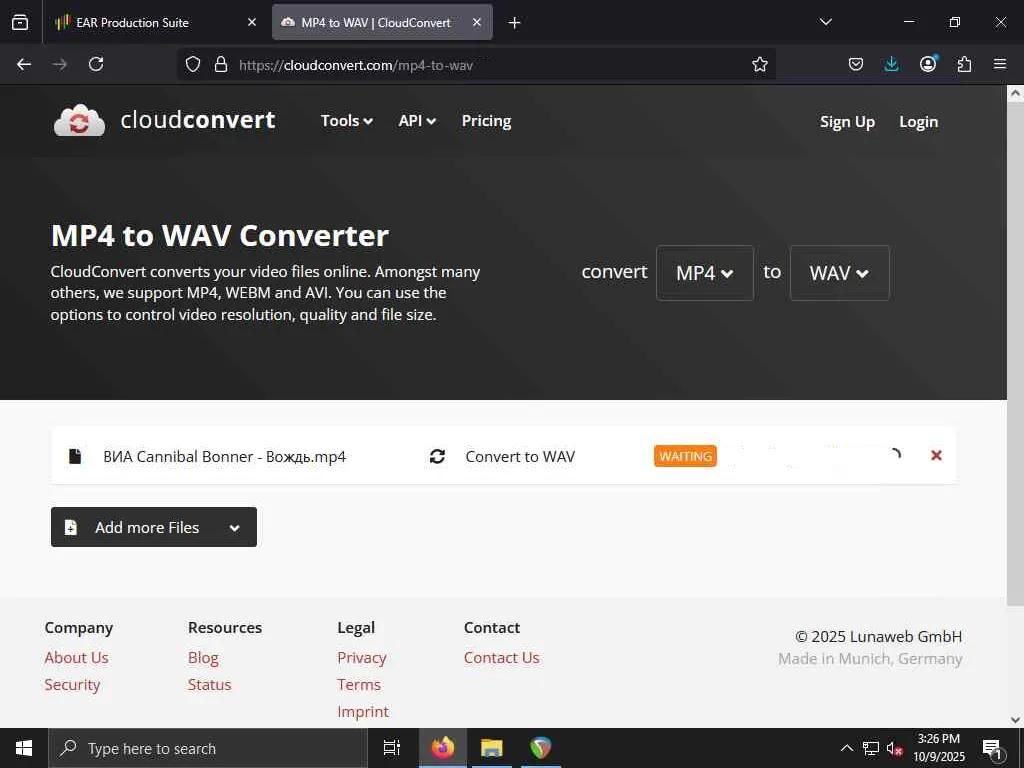Viewport: 1024px width, 768px height.
Task: Select the MP4 to WAV CloudConvert tab
Action: tap(382, 22)
